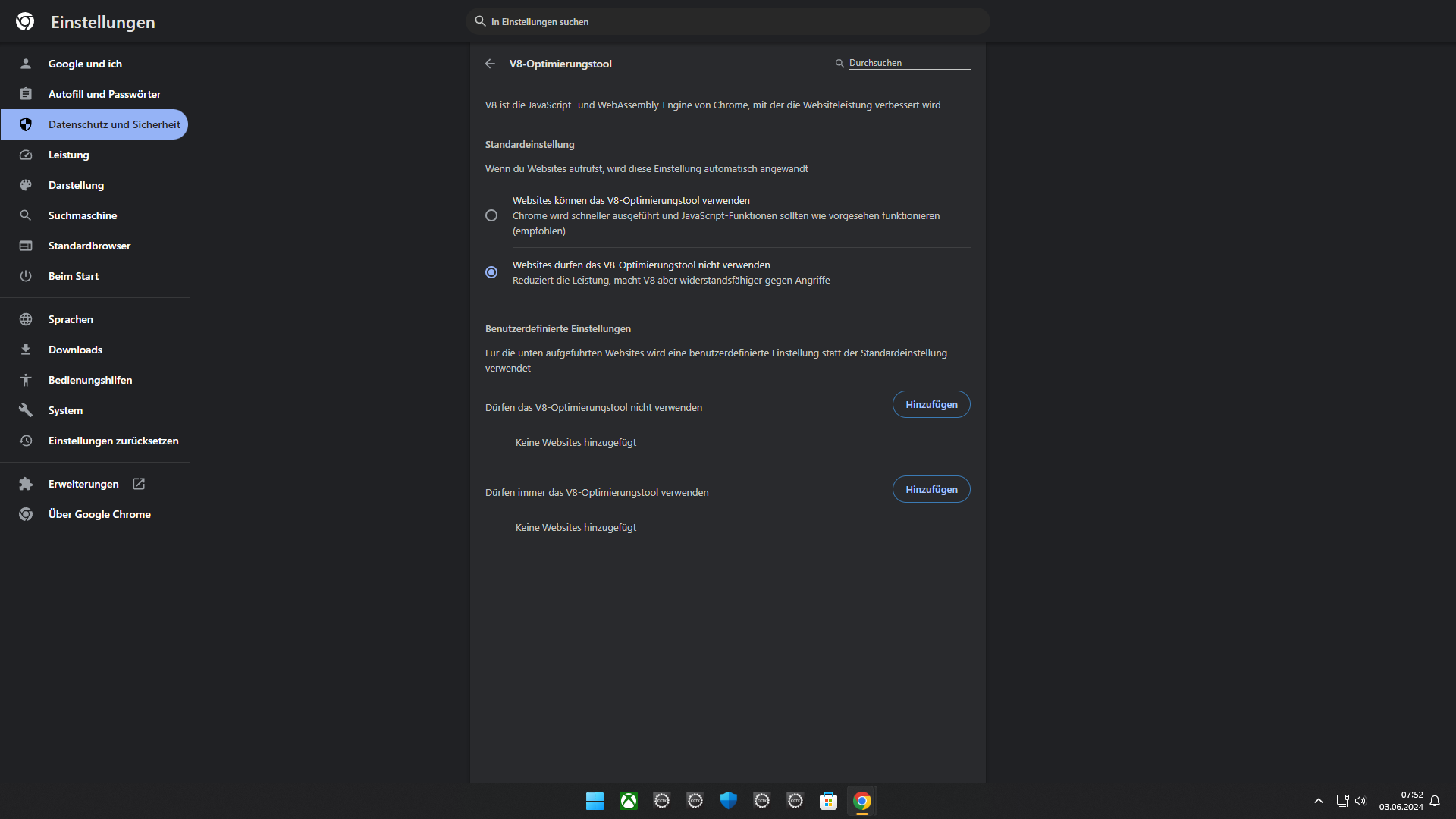This screenshot has width=1456, height=819.
Task: Open Darstellung via the palette icon
Action: (x=26, y=185)
